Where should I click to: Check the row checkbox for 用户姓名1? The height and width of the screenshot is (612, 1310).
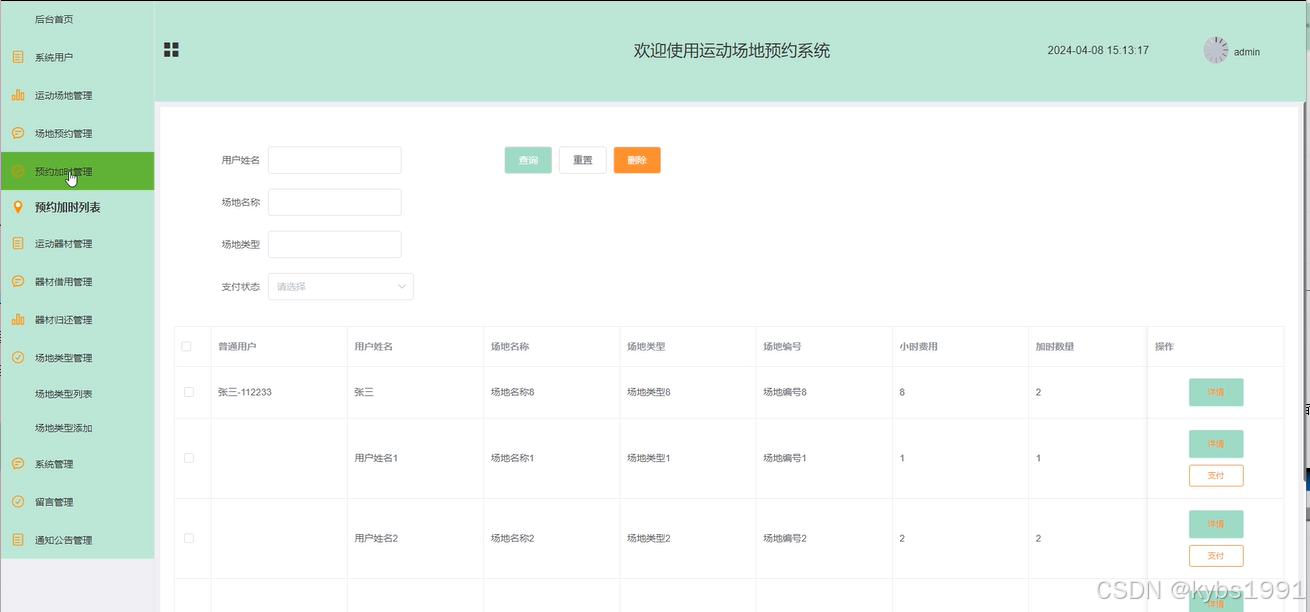click(189, 458)
